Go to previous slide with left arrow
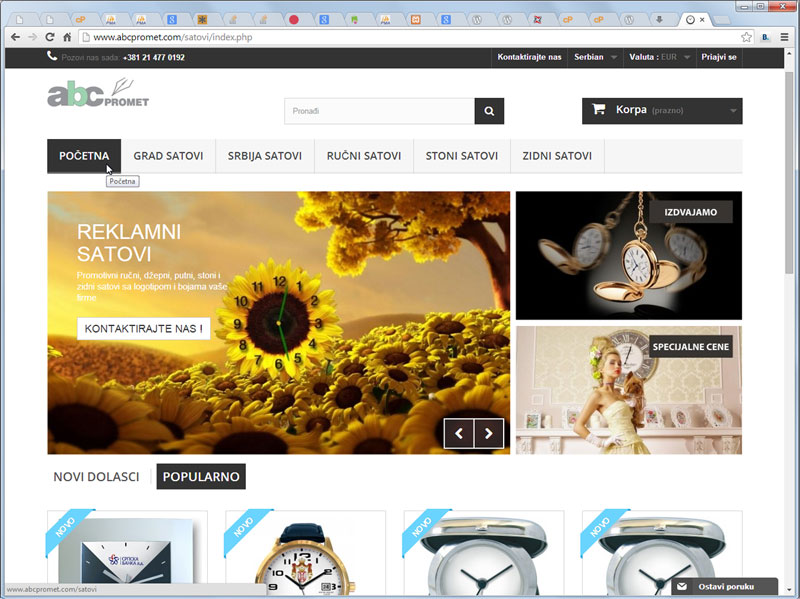The width and height of the screenshot is (800, 599). [x=459, y=433]
